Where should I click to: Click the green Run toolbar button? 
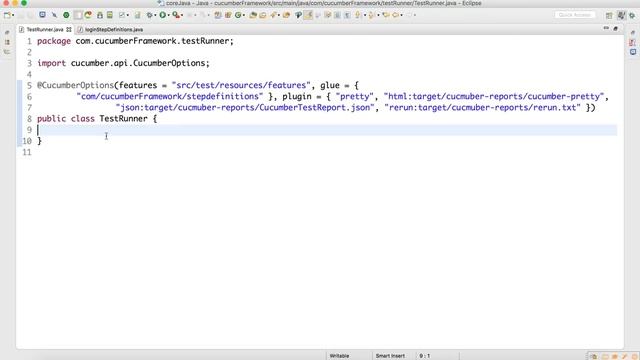(x=162, y=15)
